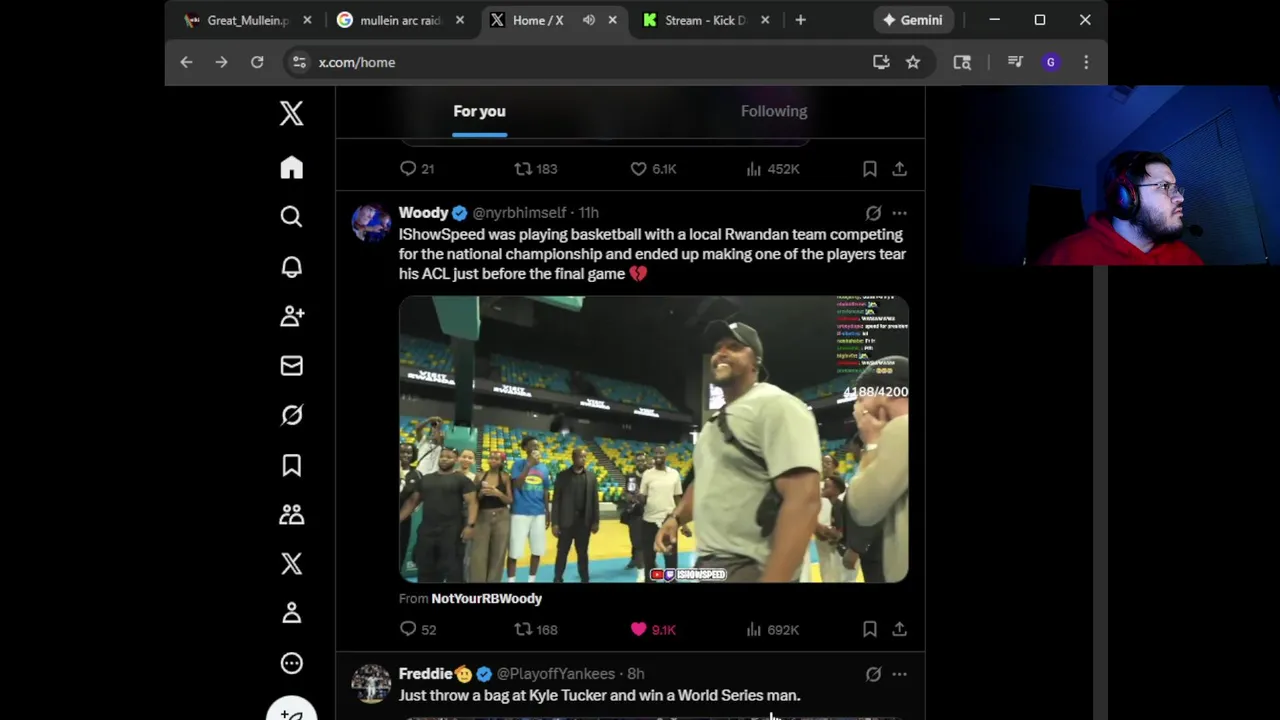Bookmark the post with 452K views
1280x720 pixels.
870,169
